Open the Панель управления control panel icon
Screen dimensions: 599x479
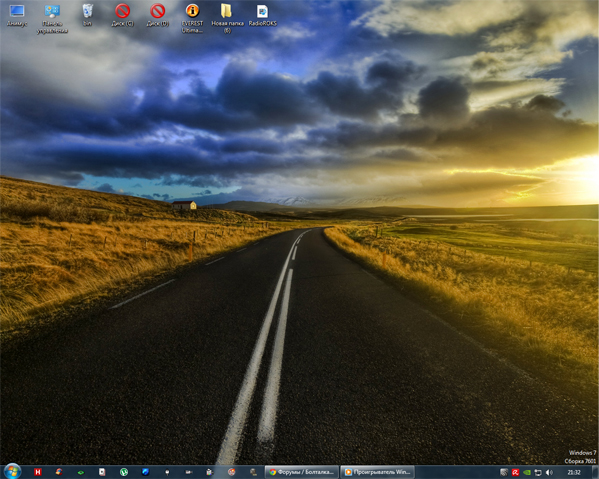(x=52, y=19)
